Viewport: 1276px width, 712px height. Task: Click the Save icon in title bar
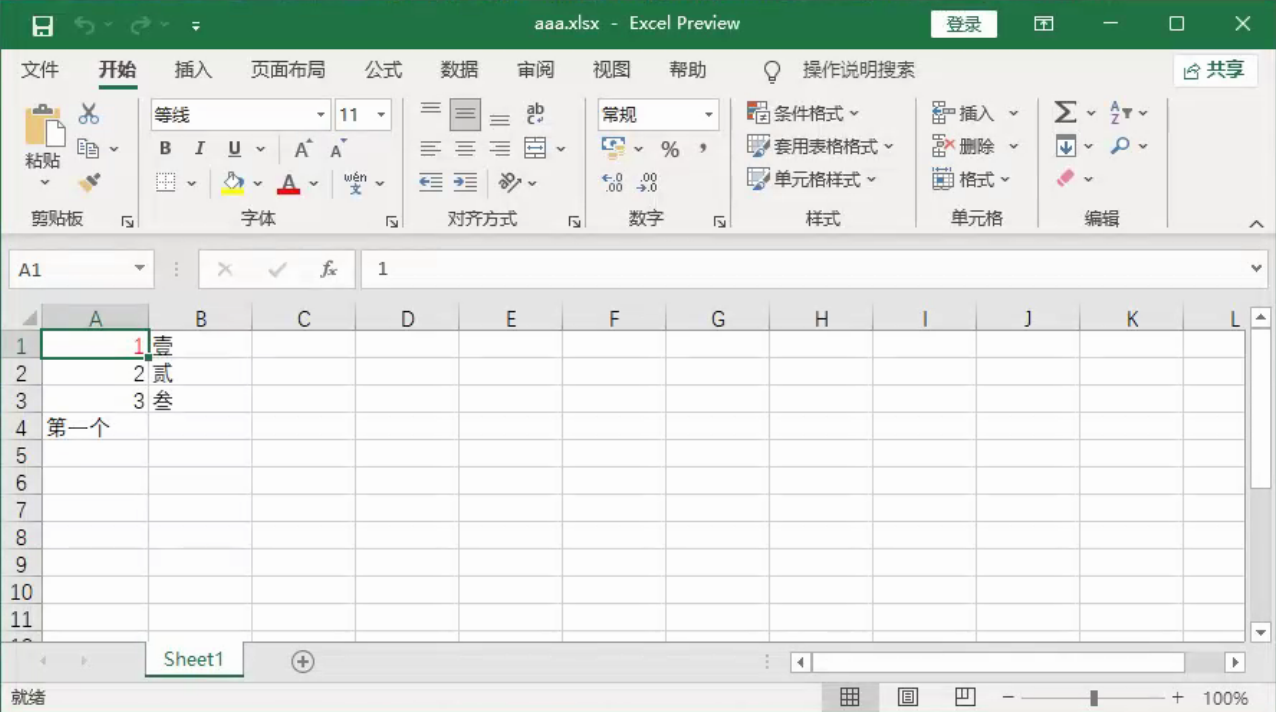(42, 24)
